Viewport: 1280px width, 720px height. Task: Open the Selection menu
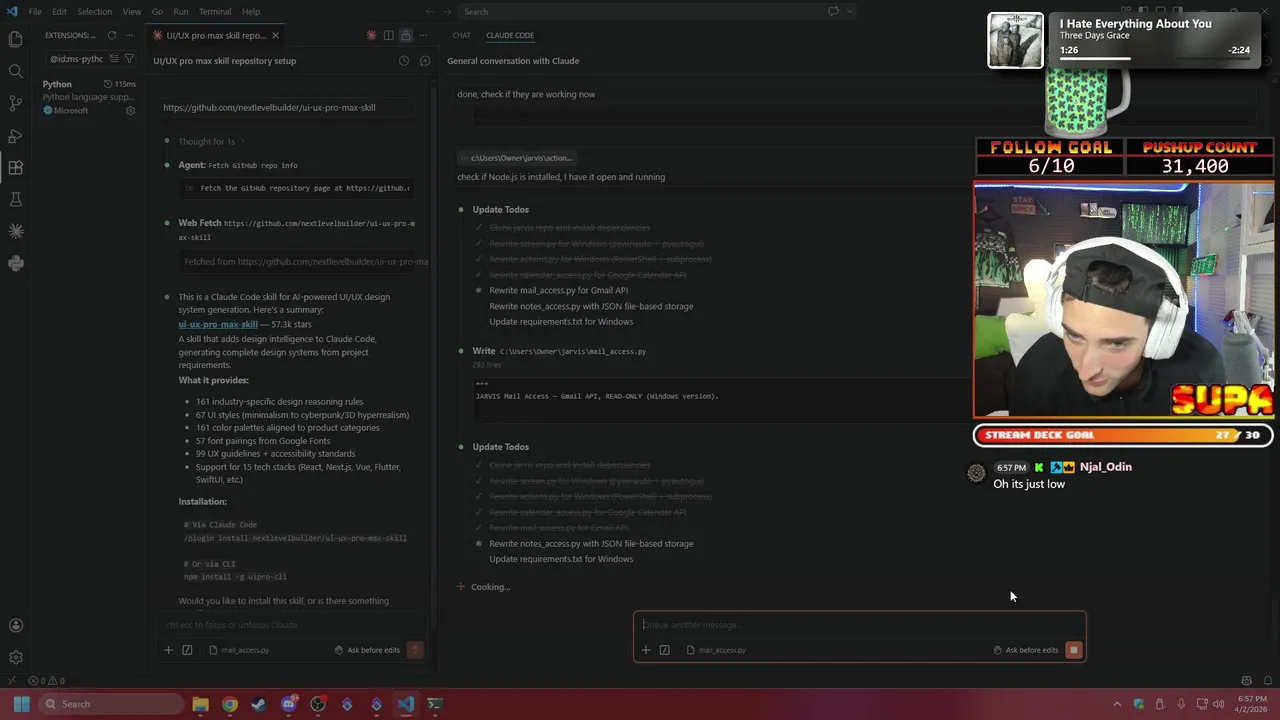(x=95, y=11)
